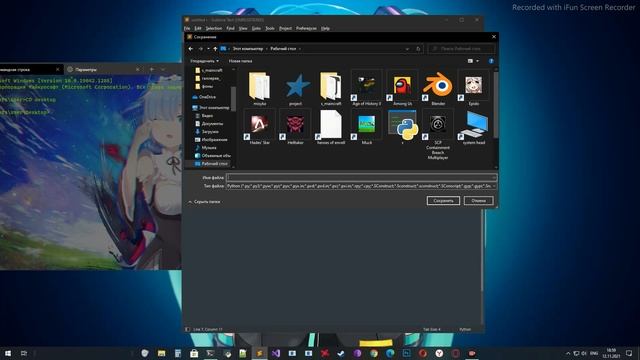The image size is (640, 360).
Task: Add a new tab in terminal window
Action: pyautogui.click(x=152, y=69)
